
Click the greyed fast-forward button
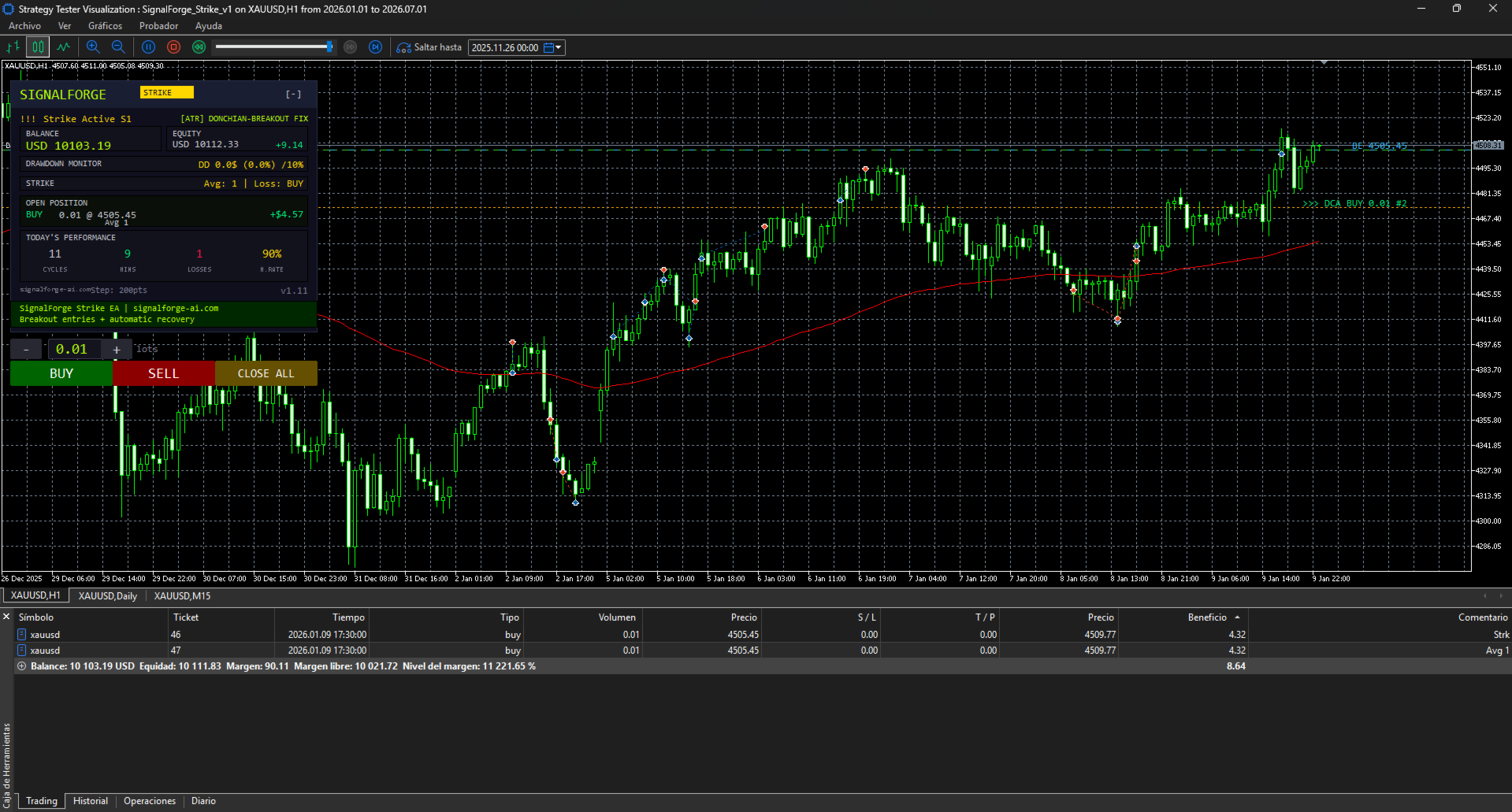[x=351, y=47]
